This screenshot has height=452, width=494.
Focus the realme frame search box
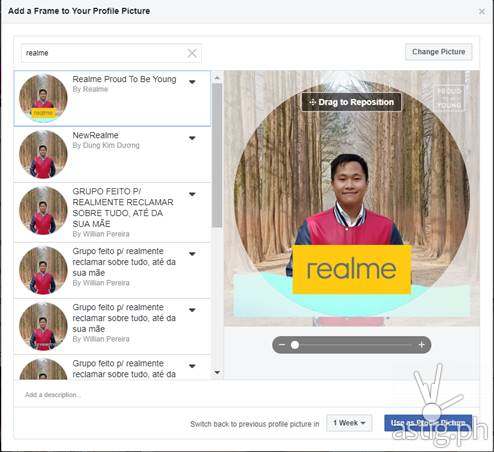[111, 53]
